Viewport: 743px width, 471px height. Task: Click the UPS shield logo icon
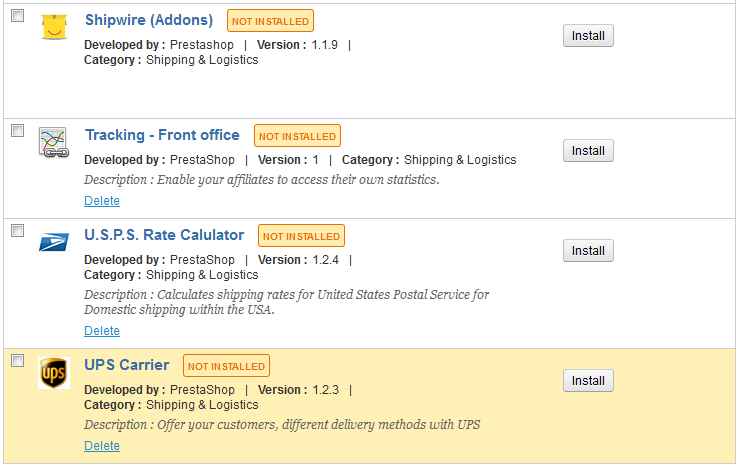pos(53,372)
